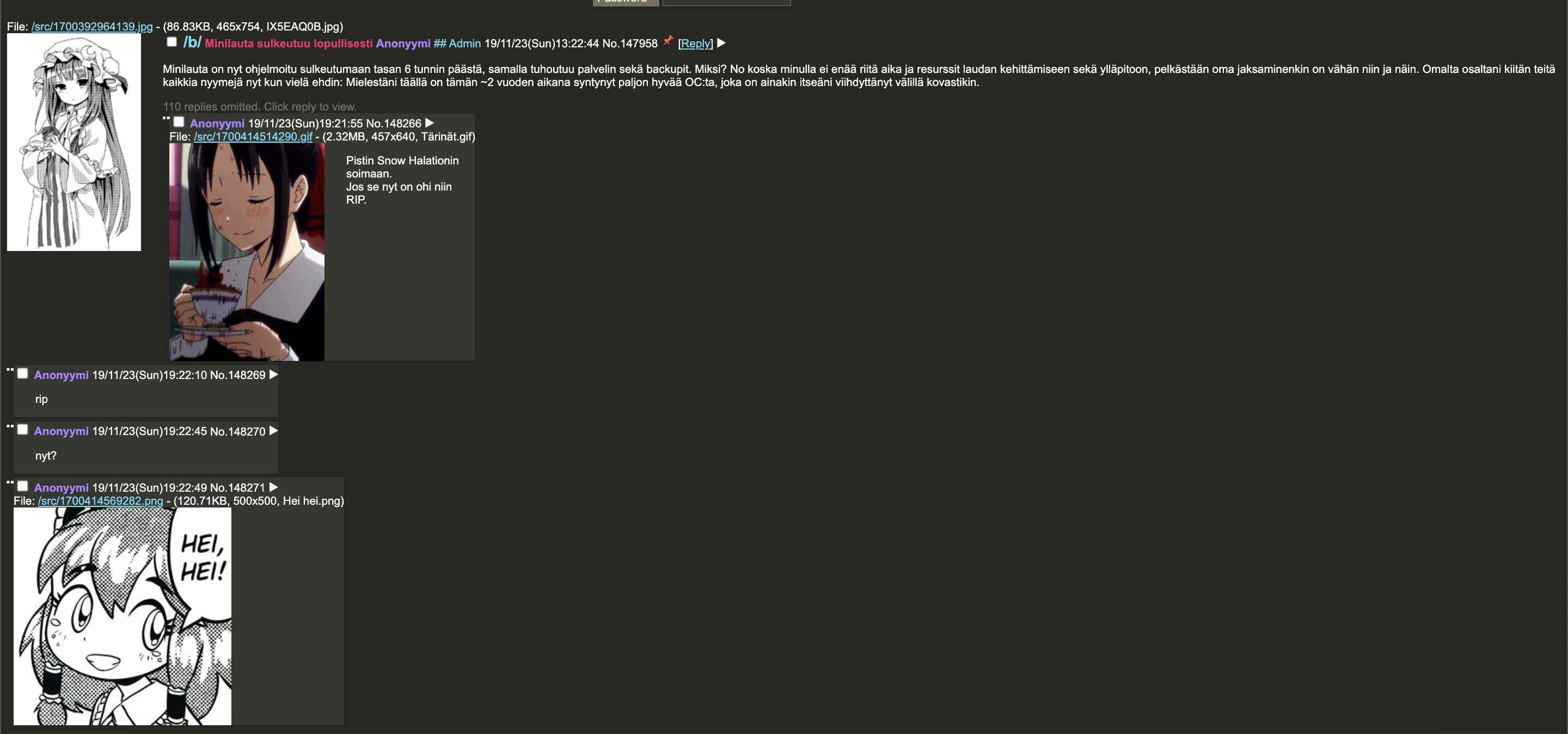Click the post number No.147958

[x=630, y=43]
